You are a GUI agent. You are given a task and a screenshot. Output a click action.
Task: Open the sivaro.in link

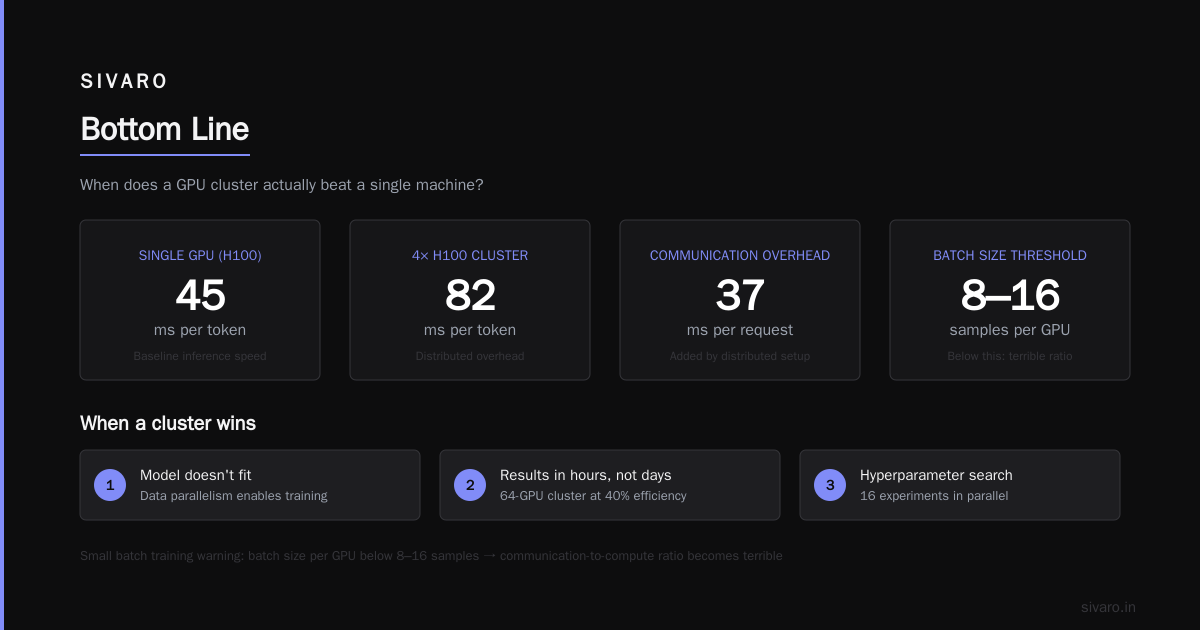pos(1108,607)
